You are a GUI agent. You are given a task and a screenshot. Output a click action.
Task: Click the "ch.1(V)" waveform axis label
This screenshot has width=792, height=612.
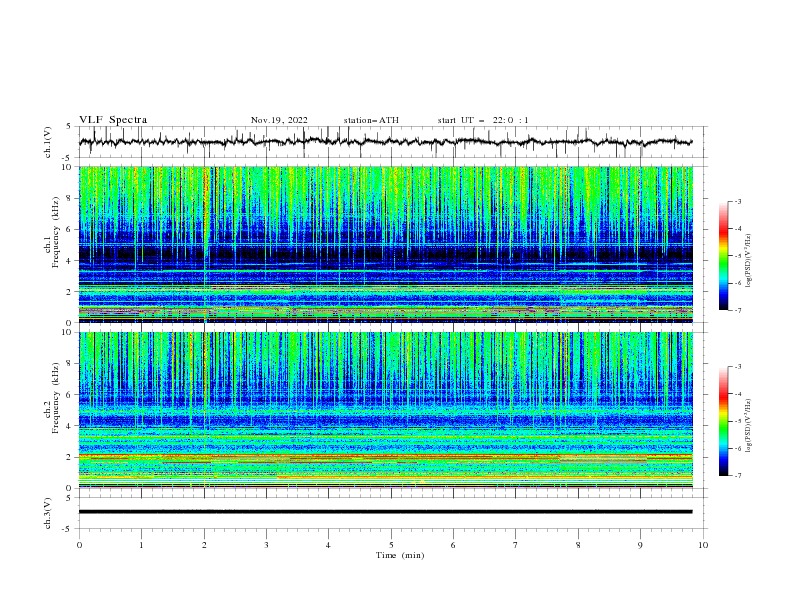48,142
